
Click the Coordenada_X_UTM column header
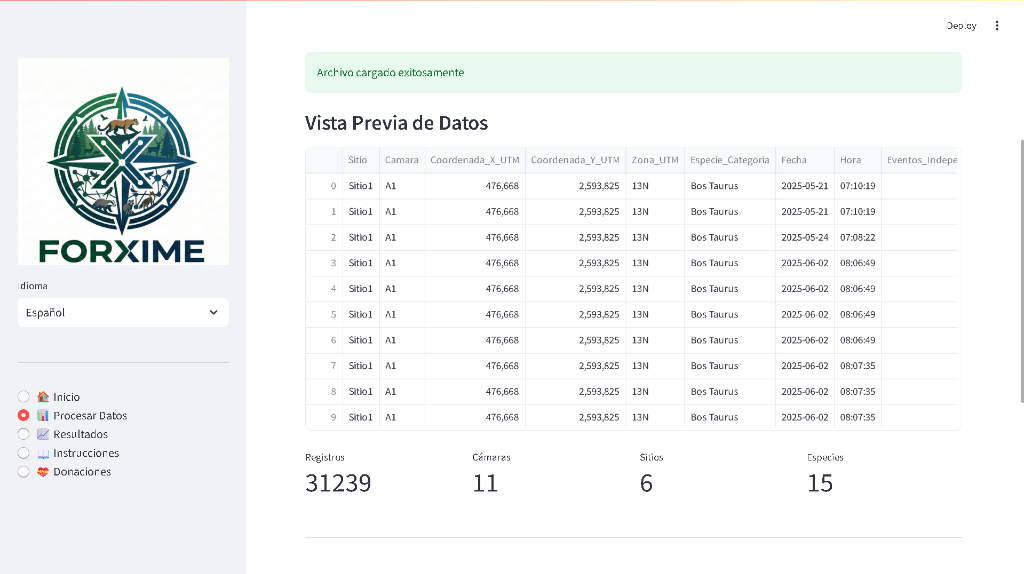click(475, 160)
